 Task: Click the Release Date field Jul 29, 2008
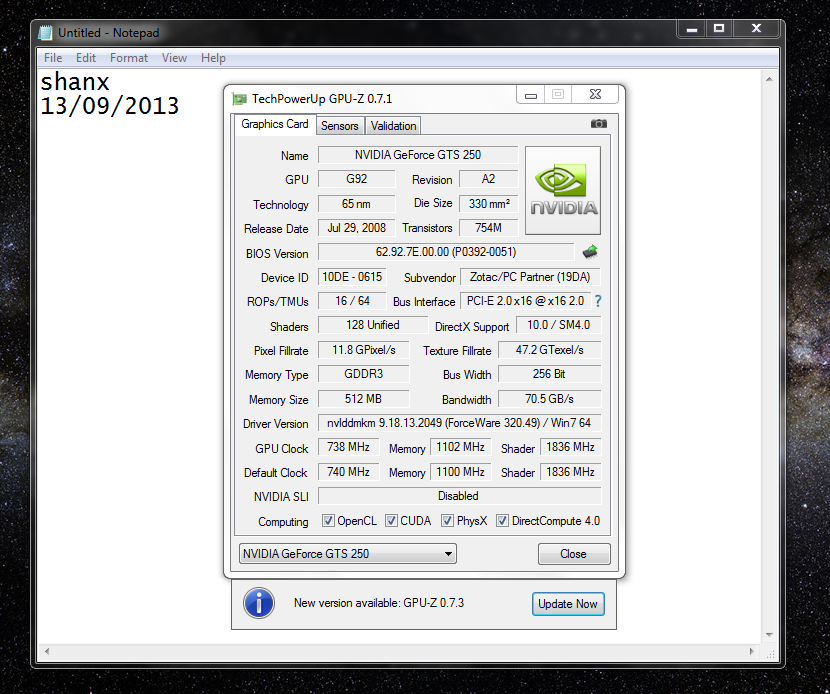pyautogui.click(x=356, y=228)
